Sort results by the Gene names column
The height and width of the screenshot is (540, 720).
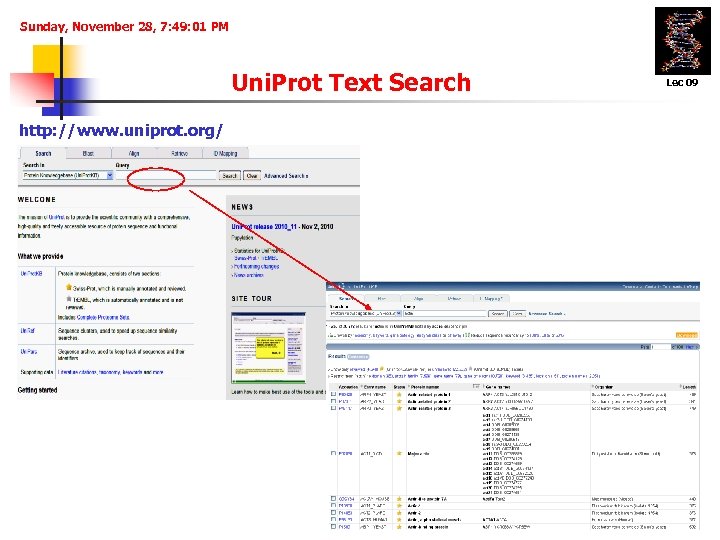coord(497,387)
